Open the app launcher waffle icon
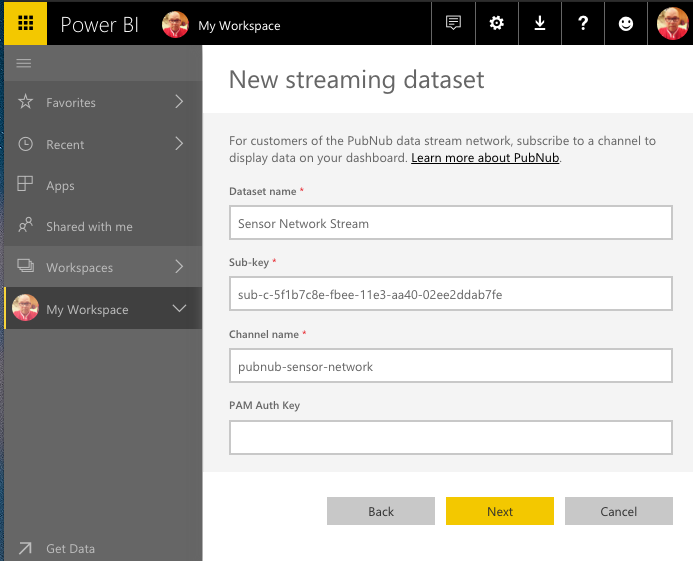Screen dimensions: 693x561 (x=25, y=23)
